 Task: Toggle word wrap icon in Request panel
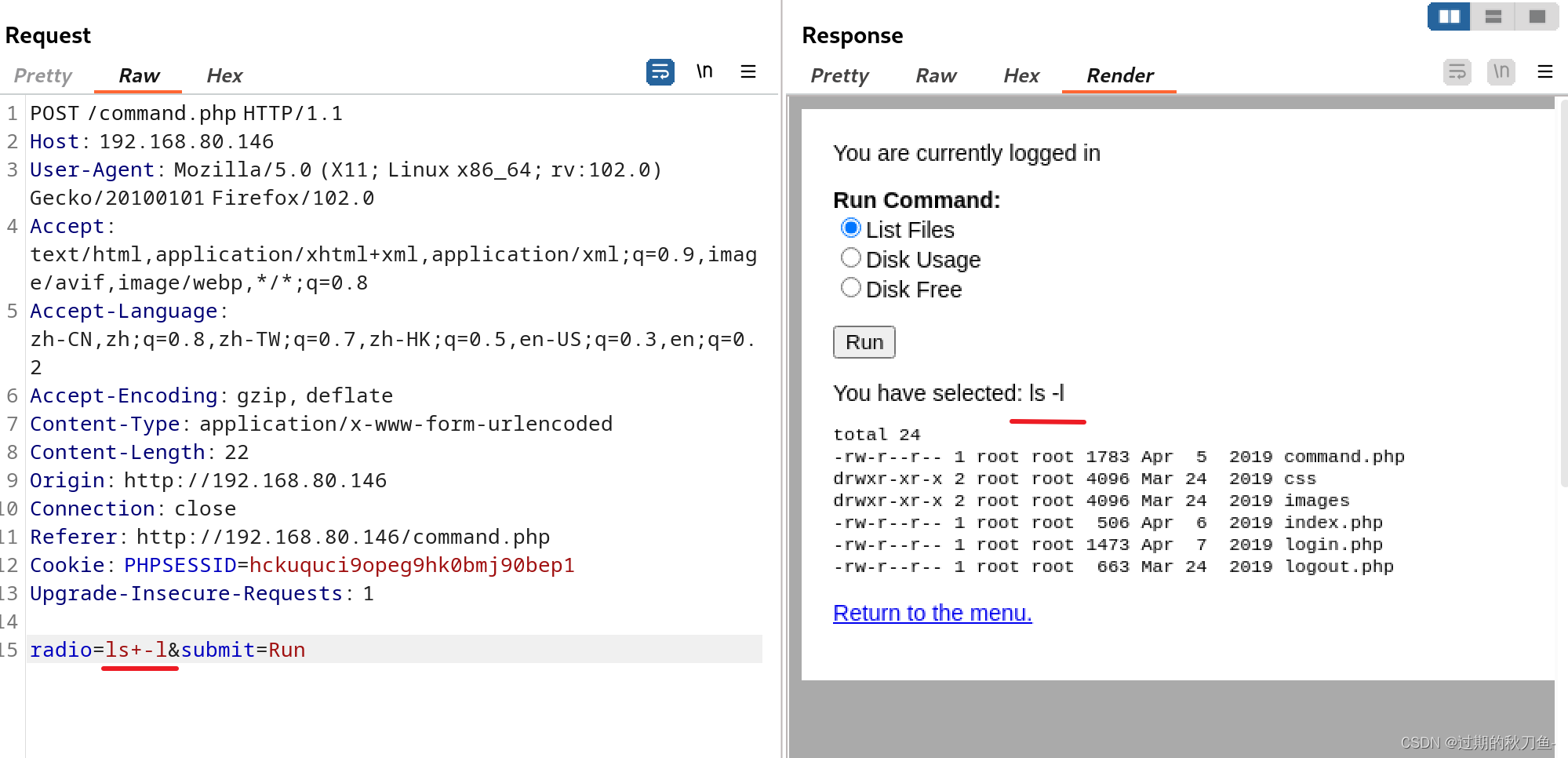pyautogui.click(x=660, y=72)
